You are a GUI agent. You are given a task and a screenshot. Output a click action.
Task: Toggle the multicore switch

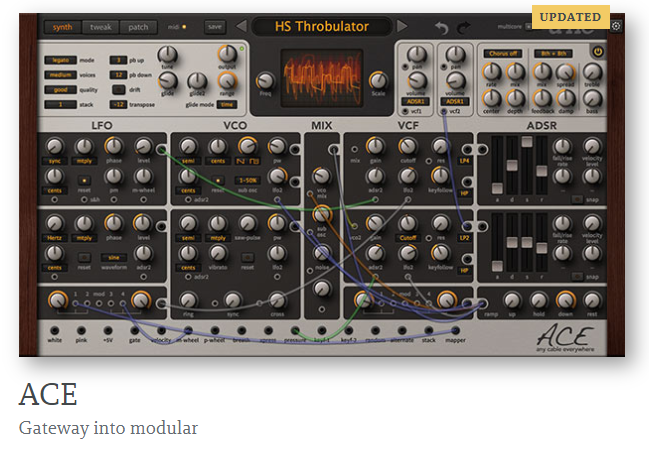click(529, 26)
